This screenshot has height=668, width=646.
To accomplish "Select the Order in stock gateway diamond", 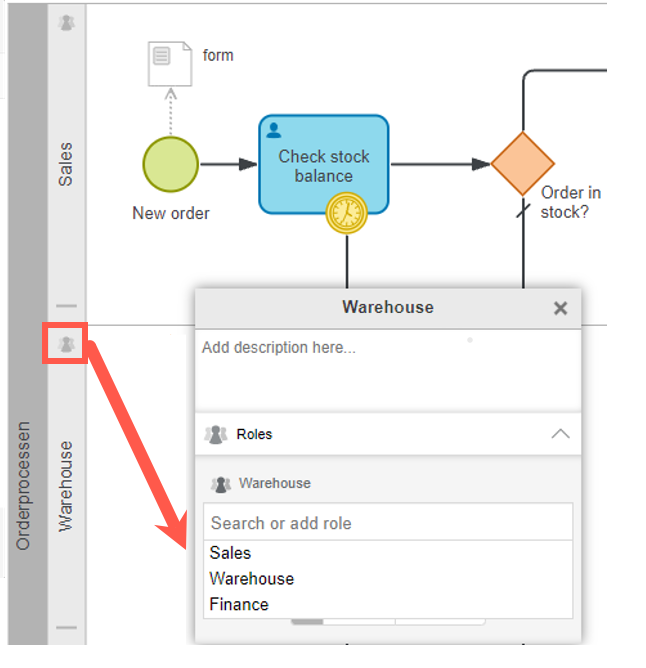I will pyautogui.click(x=522, y=164).
